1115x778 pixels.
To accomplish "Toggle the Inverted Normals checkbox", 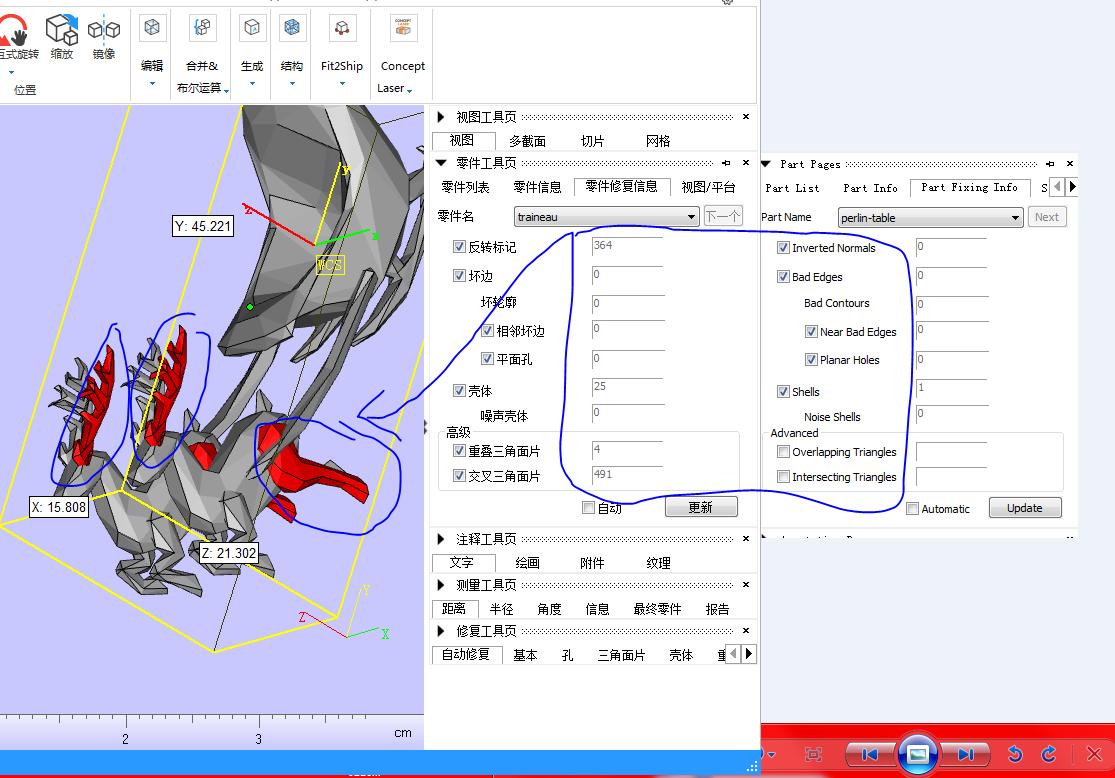I will [783, 247].
